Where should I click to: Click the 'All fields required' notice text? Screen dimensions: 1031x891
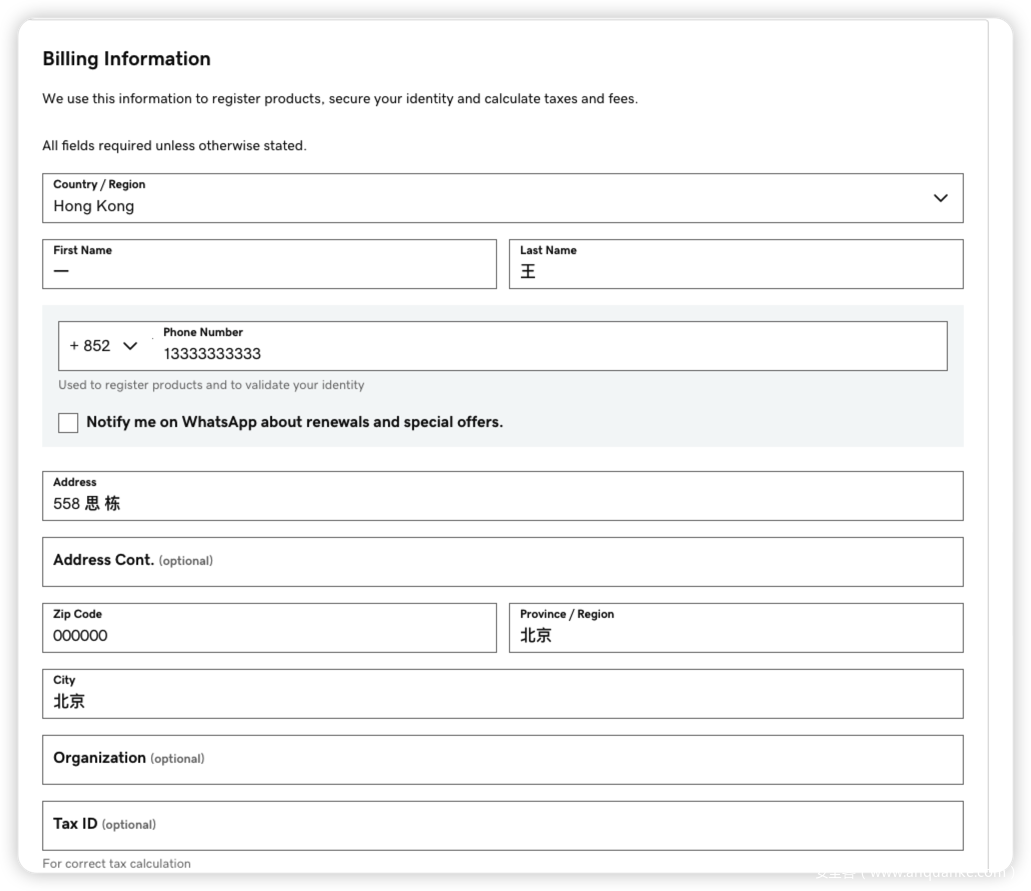coord(174,146)
